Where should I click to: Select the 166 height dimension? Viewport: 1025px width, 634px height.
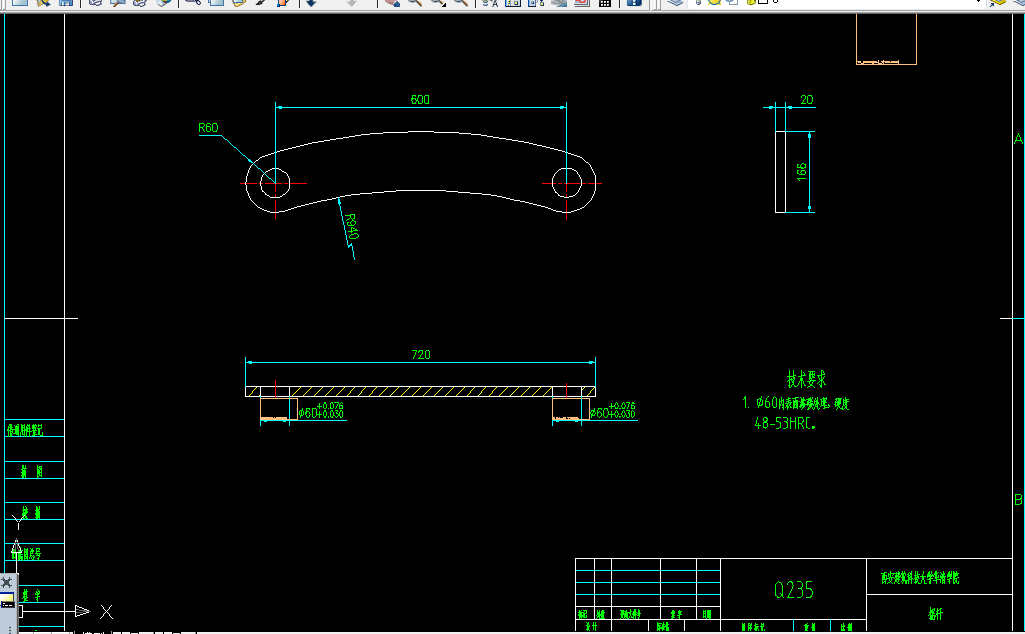[x=801, y=172]
